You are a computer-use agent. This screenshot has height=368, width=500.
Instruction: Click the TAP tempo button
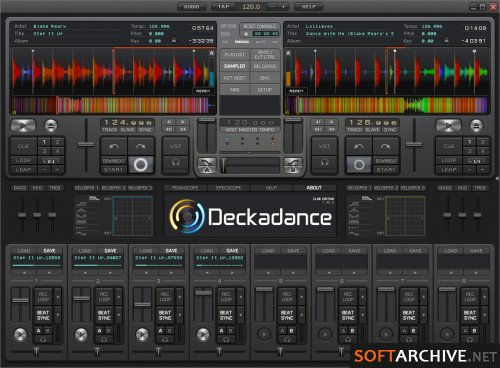click(x=223, y=6)
